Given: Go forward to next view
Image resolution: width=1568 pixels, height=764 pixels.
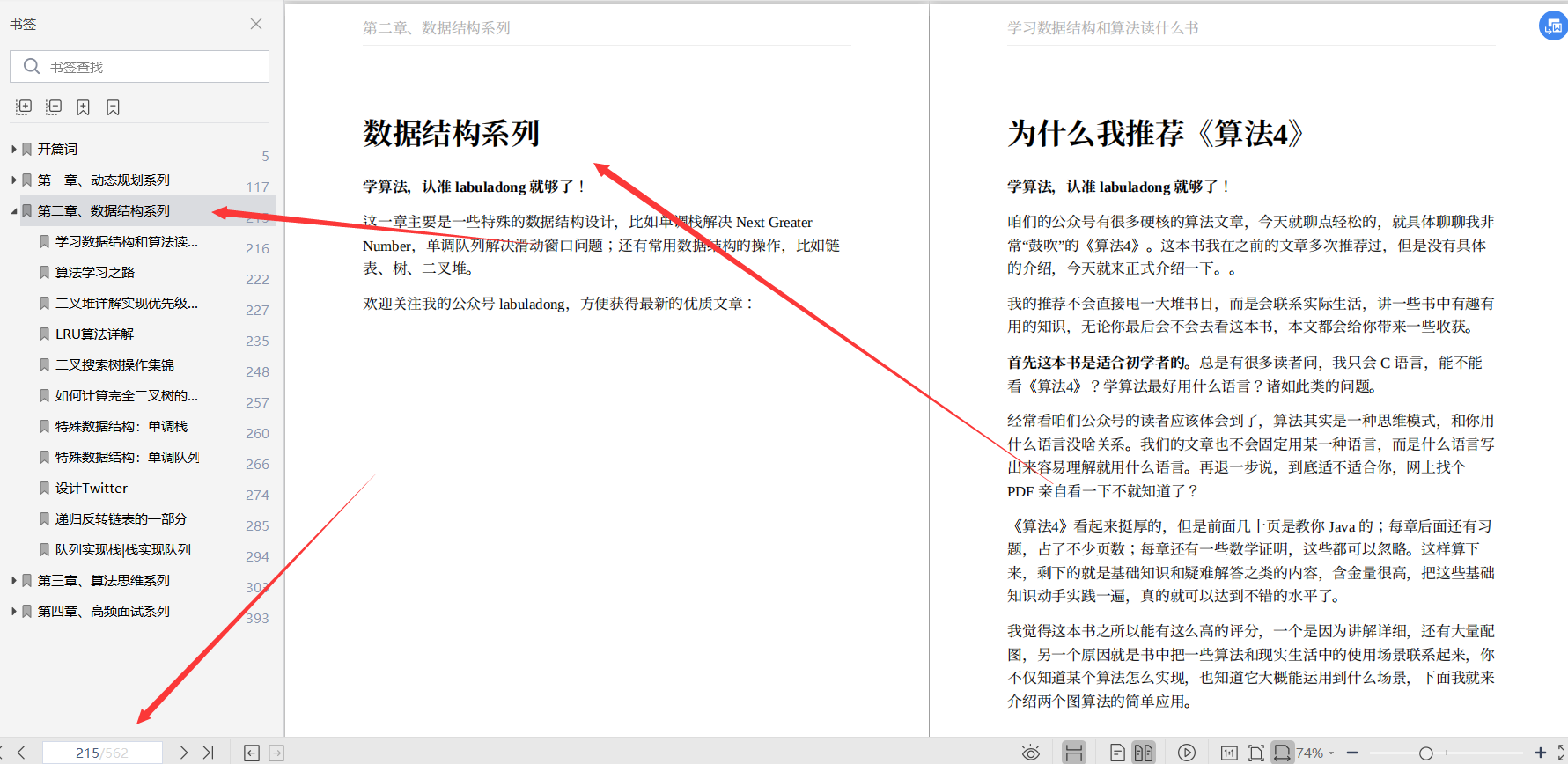Looking at the screenshot, I should pos(276,753).
